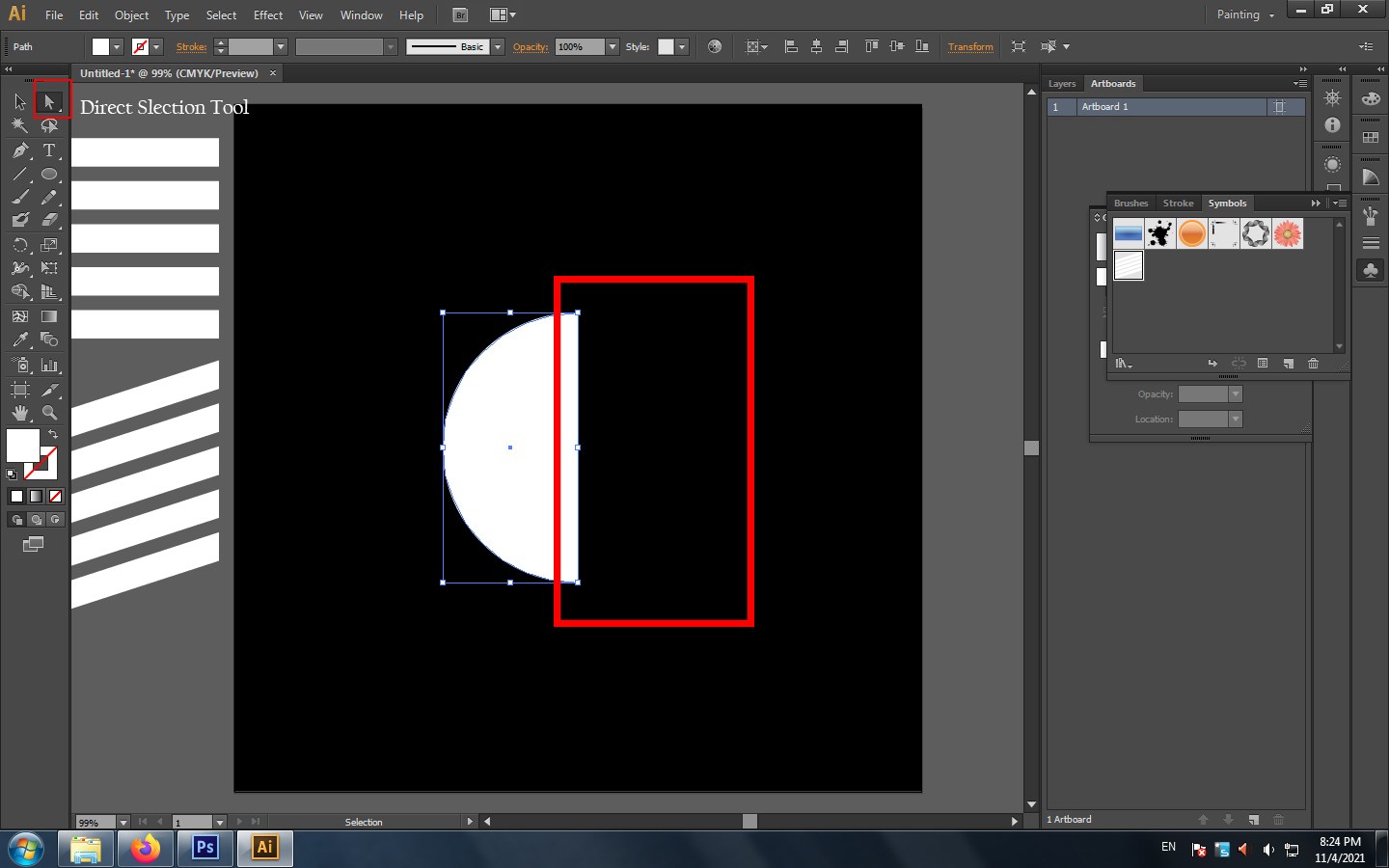Open the Opacity dropdown in control bar
1389x868 pixels.
coord(613,46)
